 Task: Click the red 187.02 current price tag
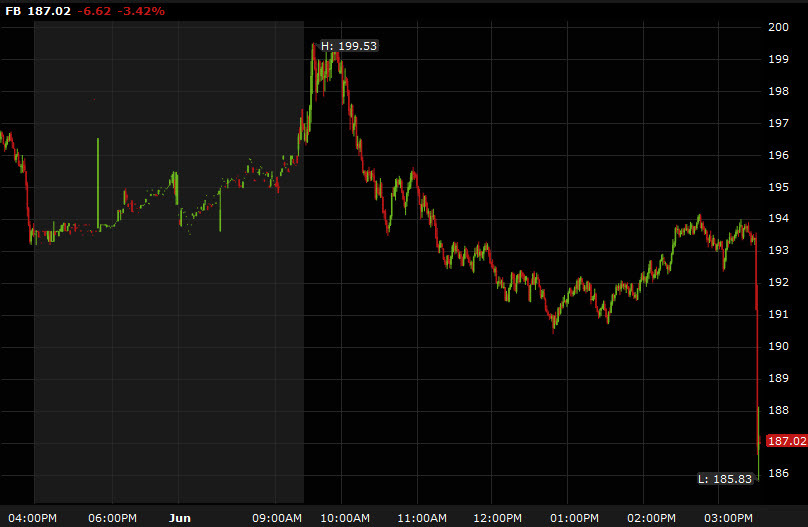[786, 440]
